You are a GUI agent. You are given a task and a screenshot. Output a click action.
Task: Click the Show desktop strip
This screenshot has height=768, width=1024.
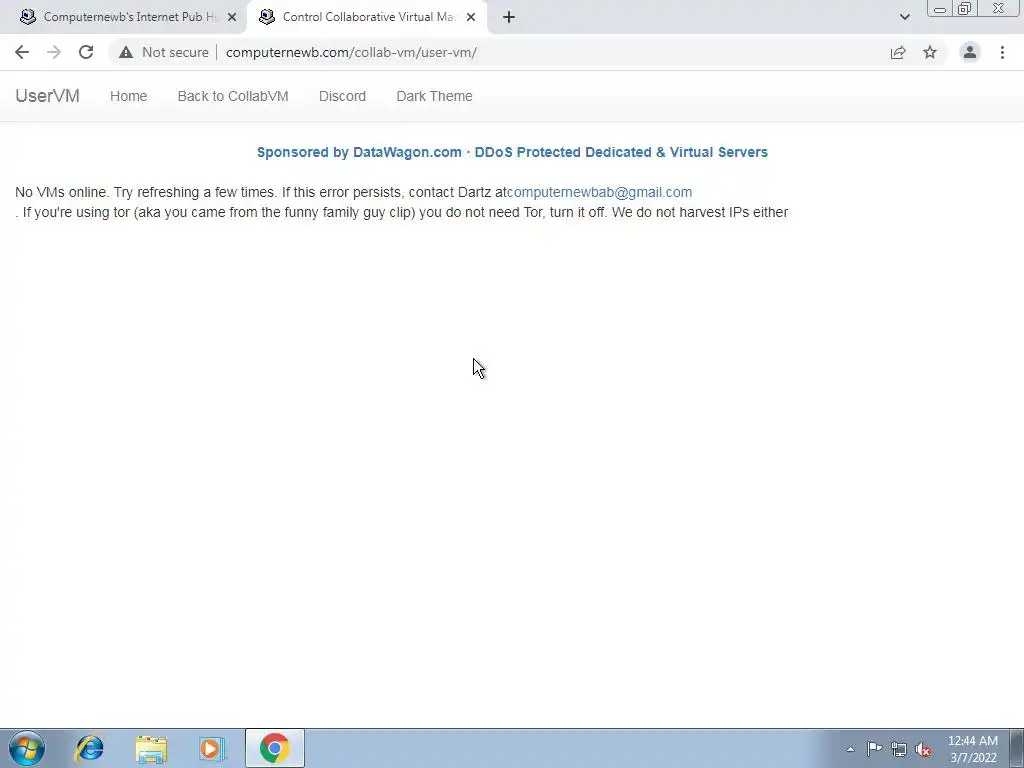pos(1017,748)
